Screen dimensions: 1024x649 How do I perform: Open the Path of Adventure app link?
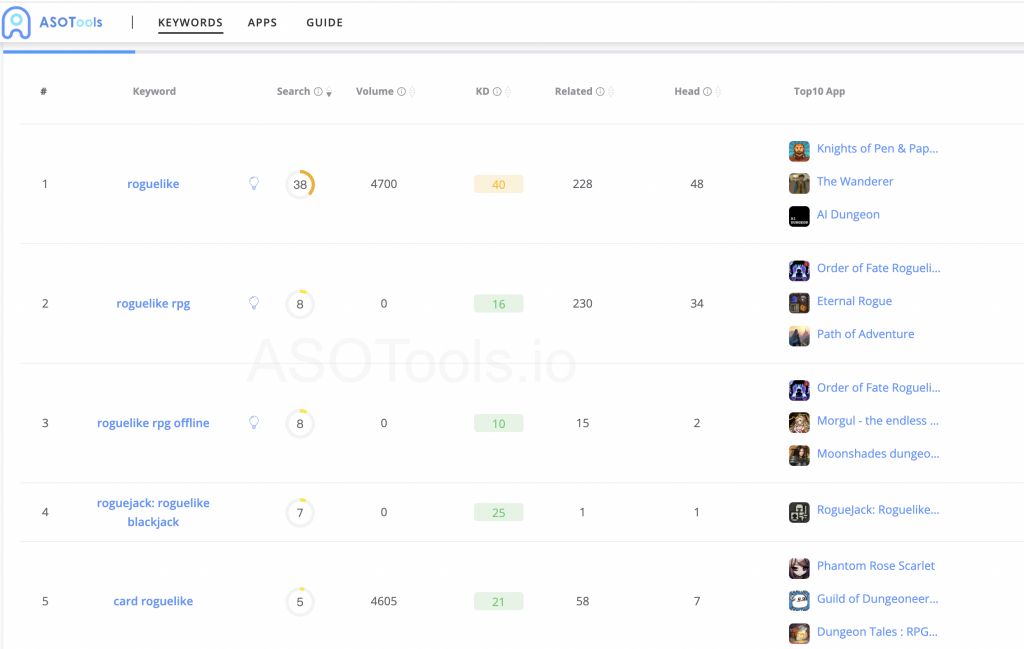click(865, 334)
